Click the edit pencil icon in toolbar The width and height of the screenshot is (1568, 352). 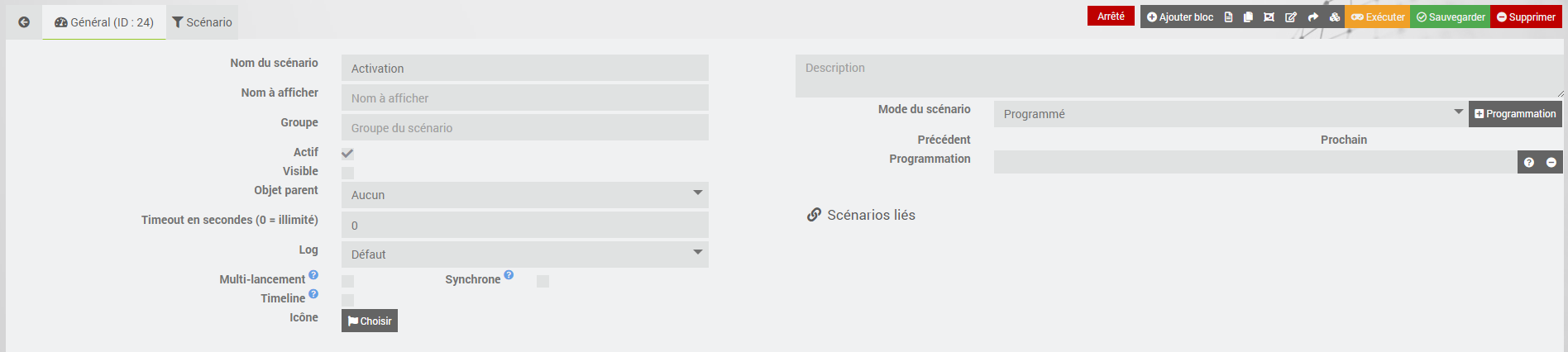1291,17
